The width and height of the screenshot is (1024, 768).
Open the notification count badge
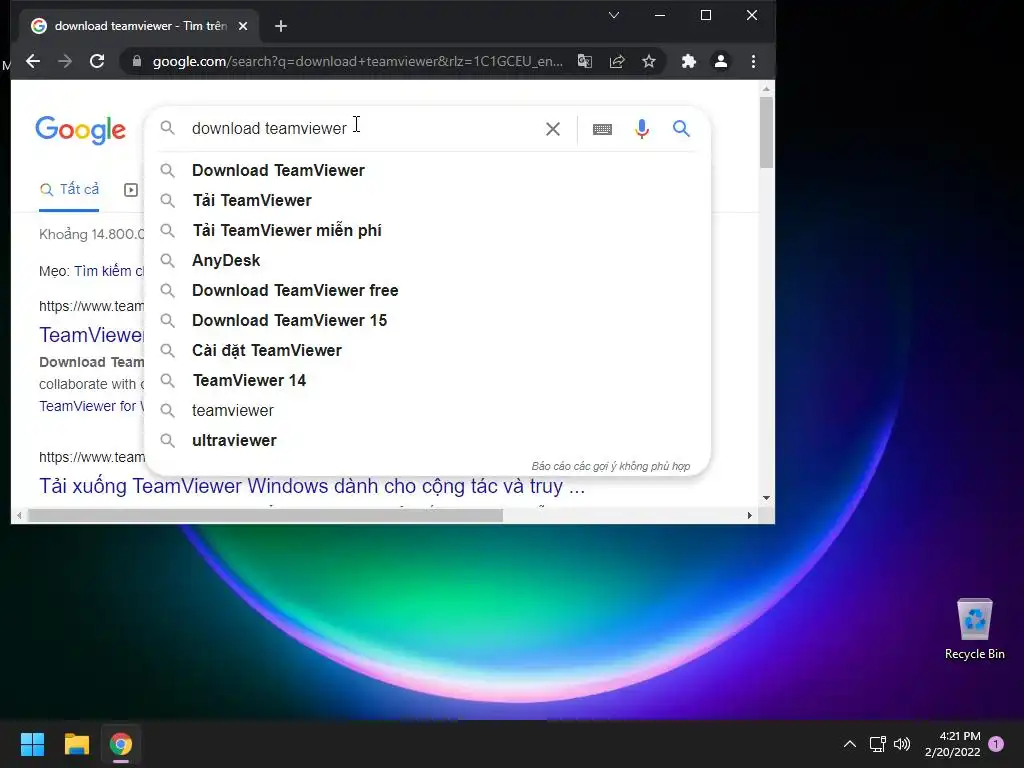996,744
